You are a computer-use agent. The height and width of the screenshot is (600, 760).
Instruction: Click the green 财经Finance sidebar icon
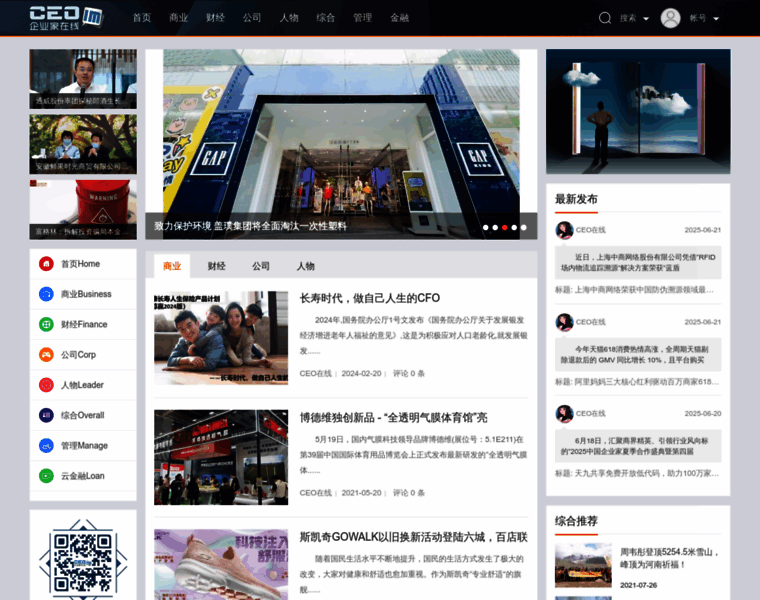click(x=46, y=324)
